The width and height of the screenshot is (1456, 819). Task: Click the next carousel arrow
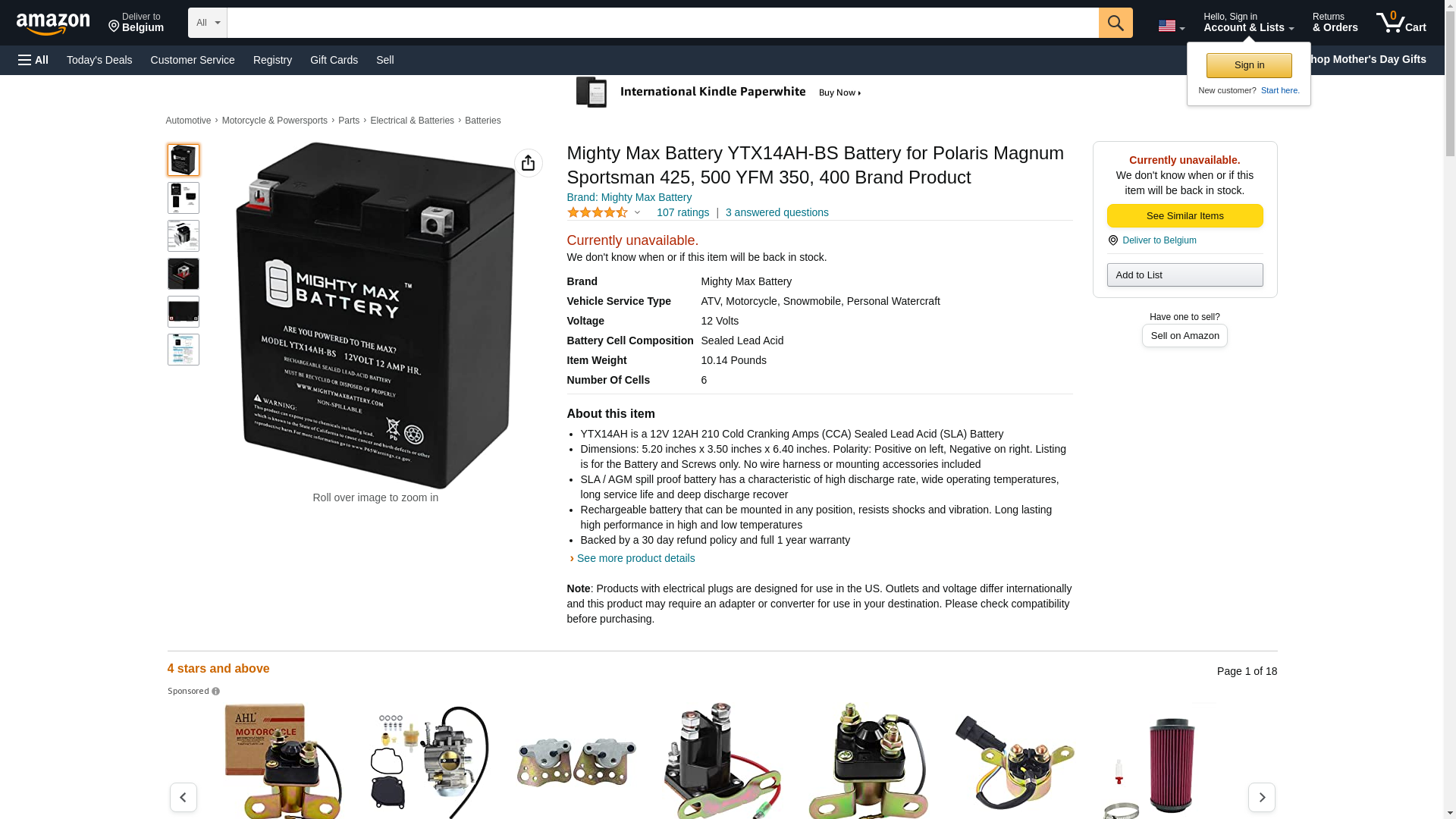click(1261, 797)
